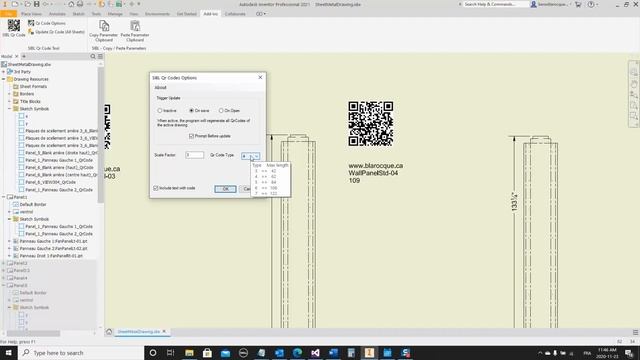The width and height of the screenshot is (640, 360).
Task: Open Visual Studio from taskbar
Action: coord(315,353)
